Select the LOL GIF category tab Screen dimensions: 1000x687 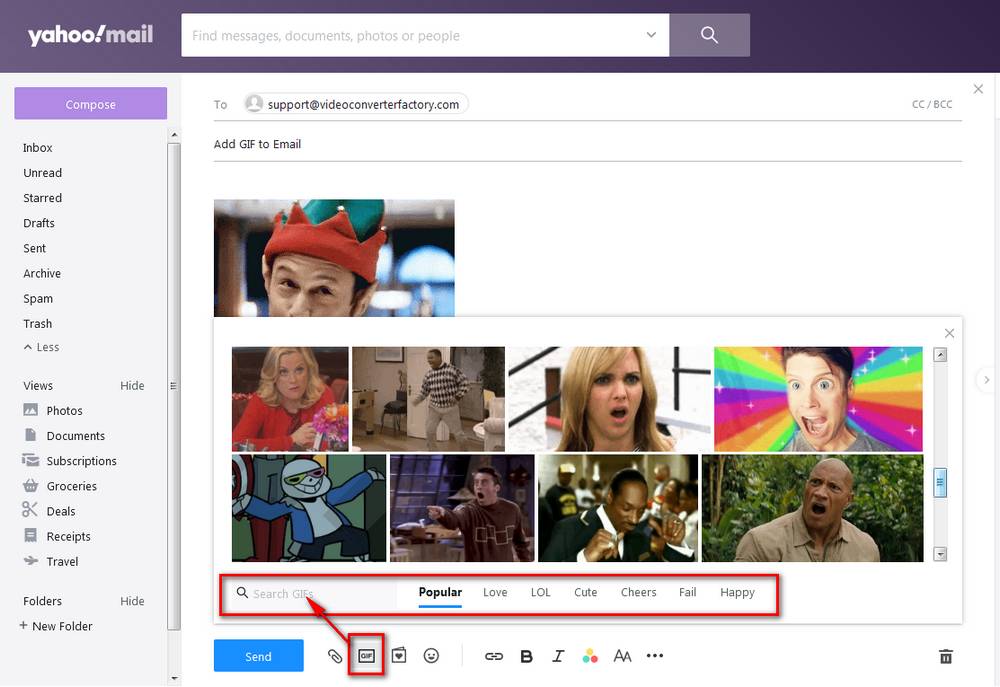(540, 592)
